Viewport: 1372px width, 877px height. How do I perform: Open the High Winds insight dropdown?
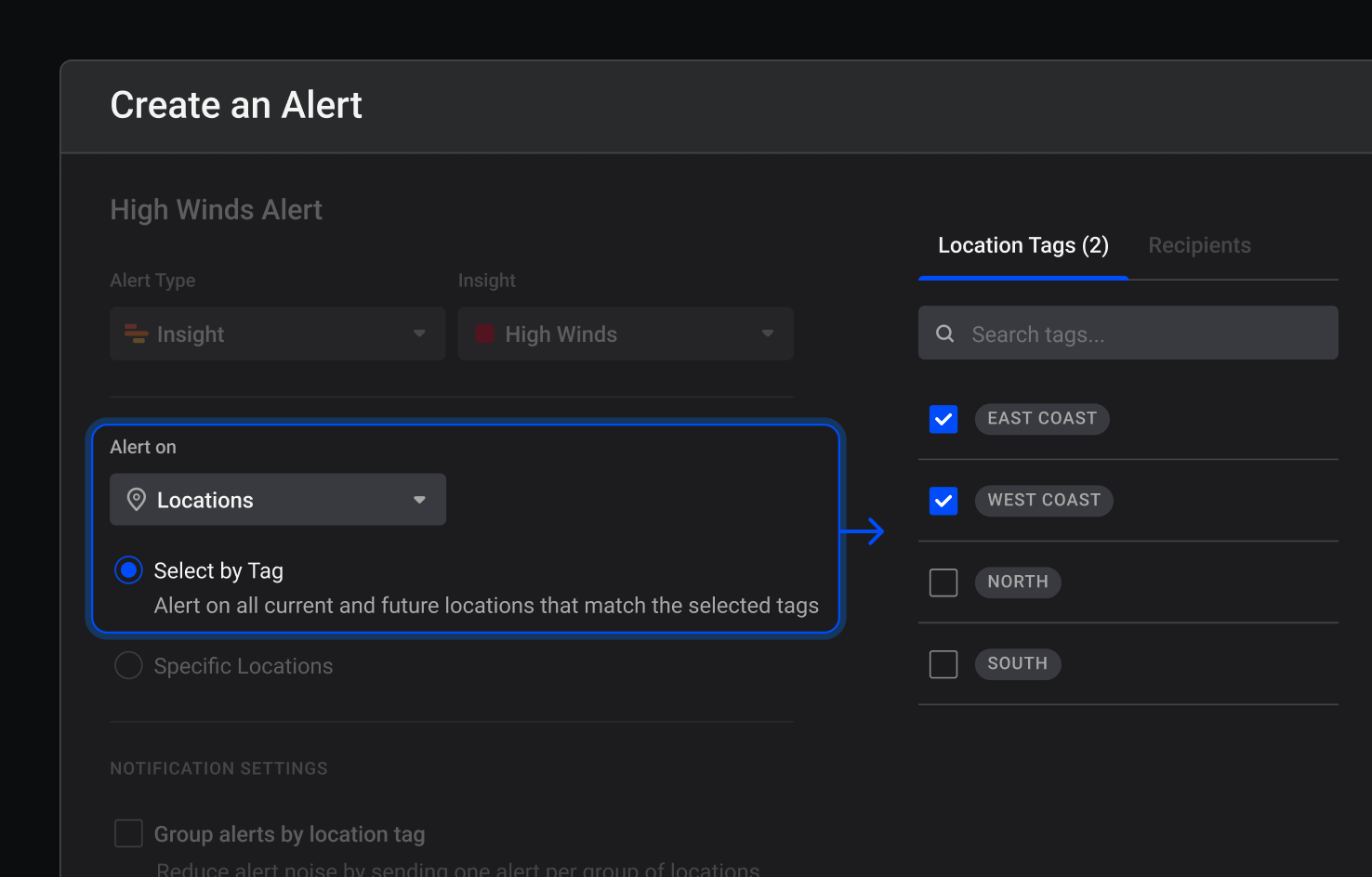[626, 334]
